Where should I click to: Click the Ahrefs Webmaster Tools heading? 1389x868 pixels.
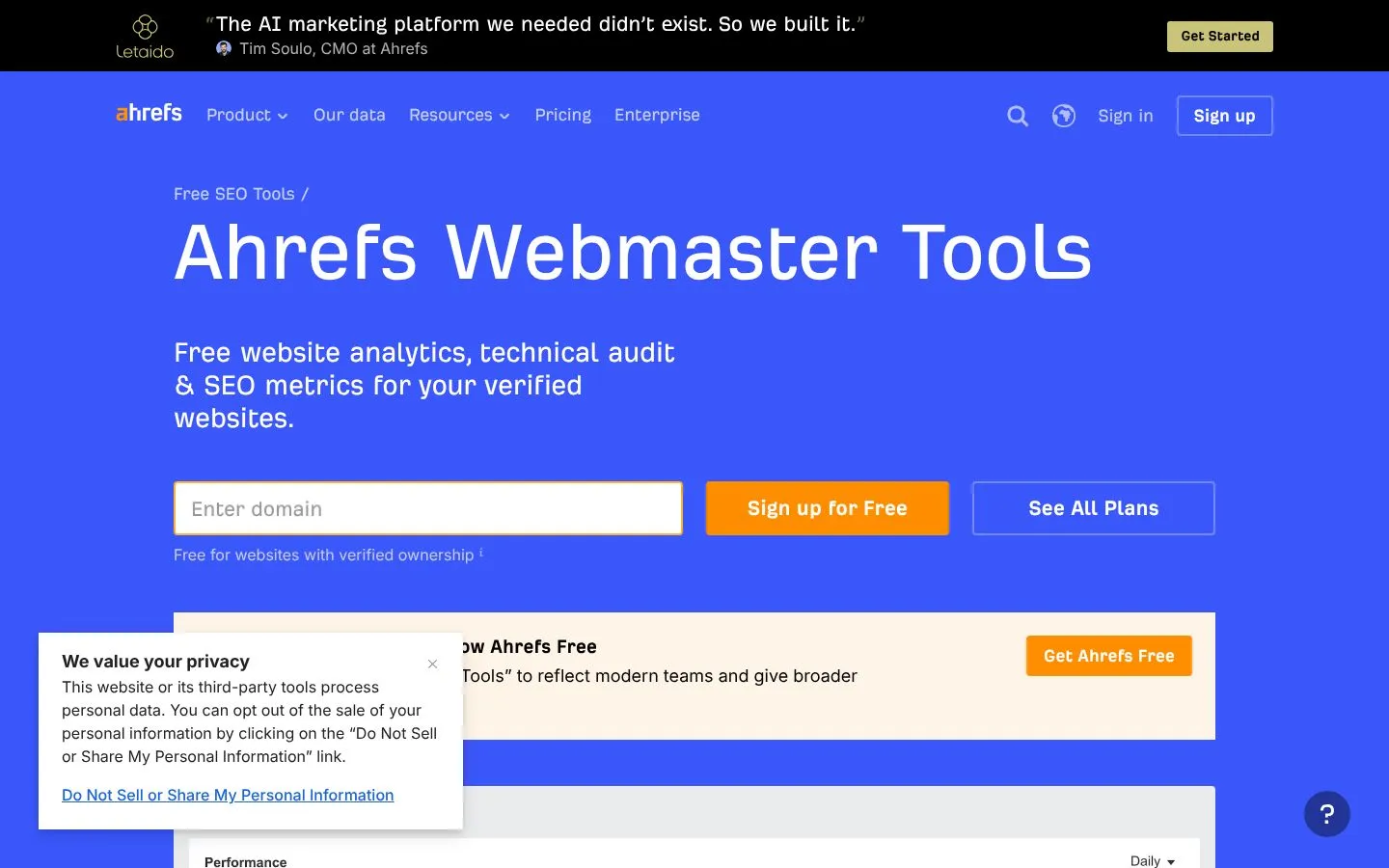(x=633, y=253)
